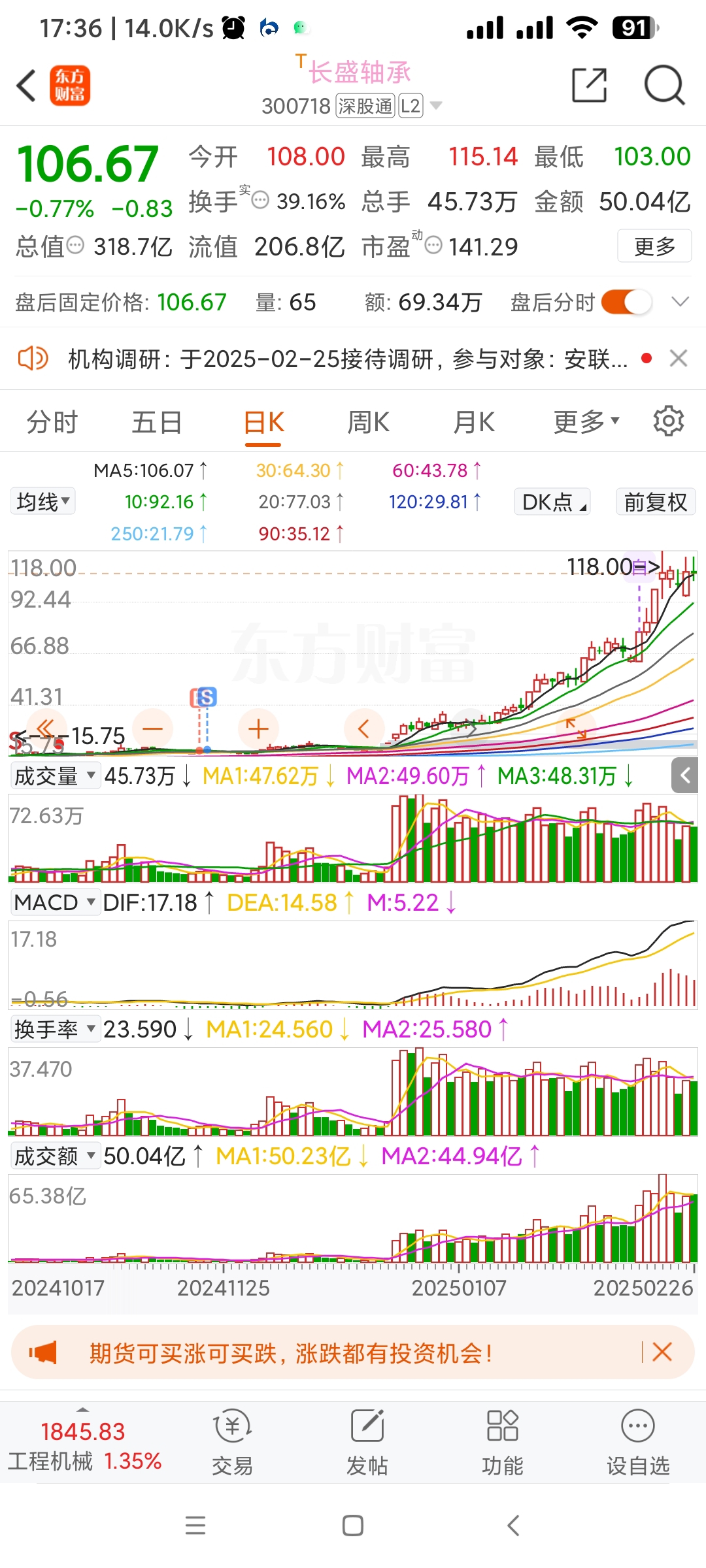Image resolution: width=706 pixels, height=1568 pixels.
Task: Open the 成交量 indicator dropdown
Action: click(55, 776)
